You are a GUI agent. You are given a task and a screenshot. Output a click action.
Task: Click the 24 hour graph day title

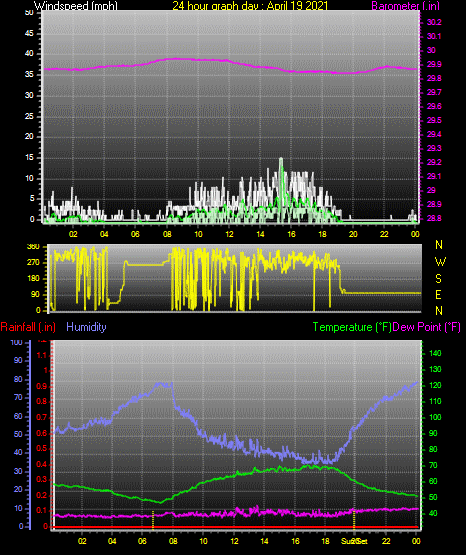(250, 6)
